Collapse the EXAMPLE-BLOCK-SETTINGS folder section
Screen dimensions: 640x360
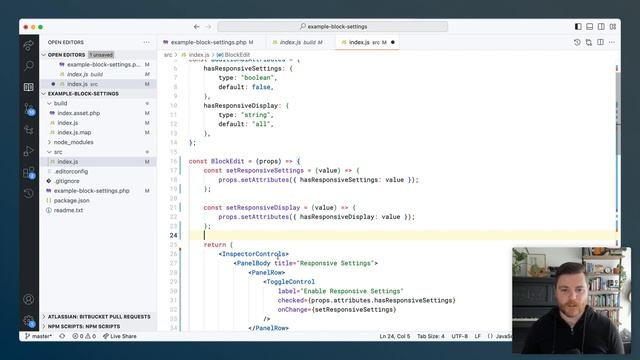(x=44, y=93)
